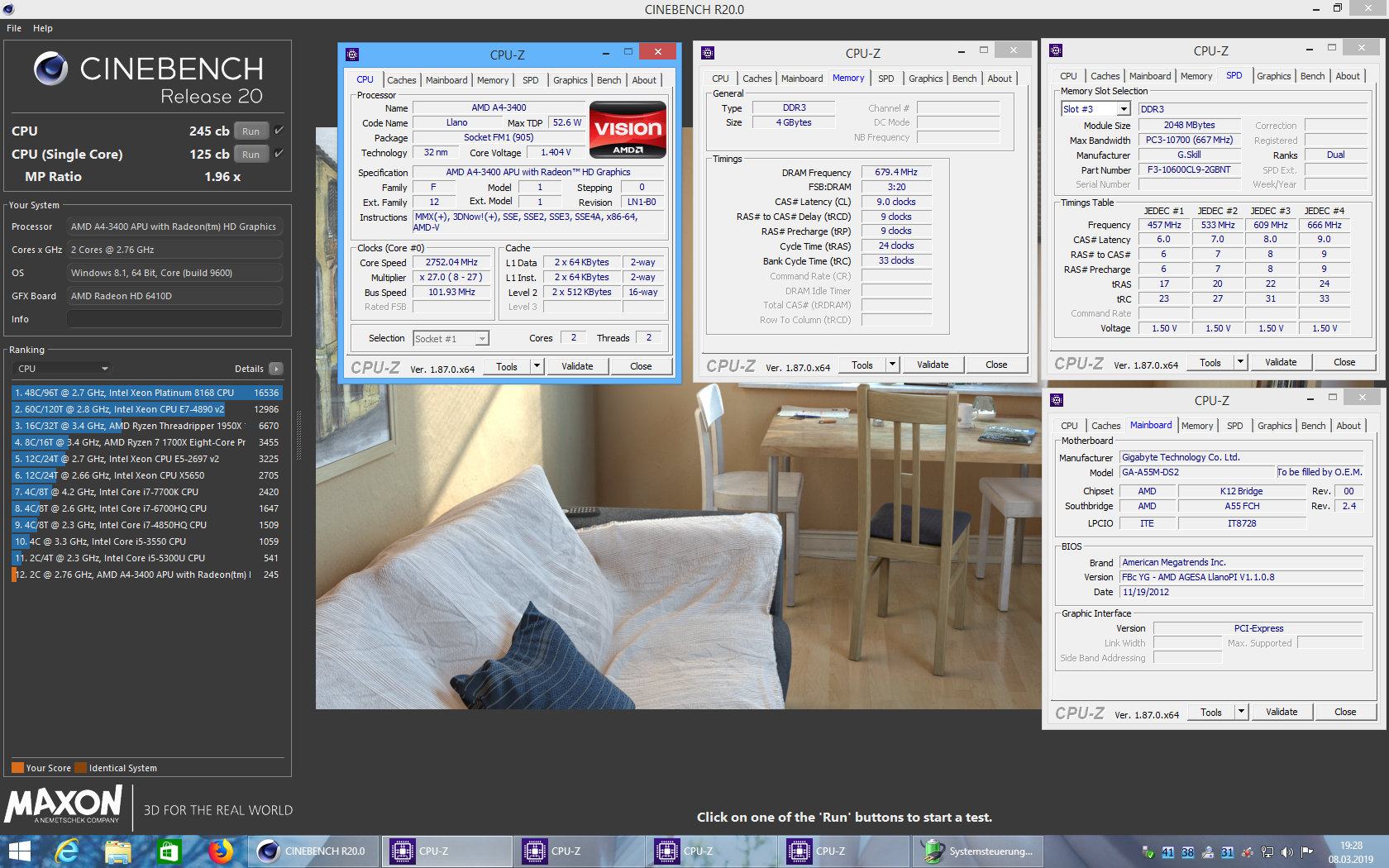Toggle the CPU (Single Core) test checkbox
The height and width of the screenshot is (868, 1389).
point(279,154)
